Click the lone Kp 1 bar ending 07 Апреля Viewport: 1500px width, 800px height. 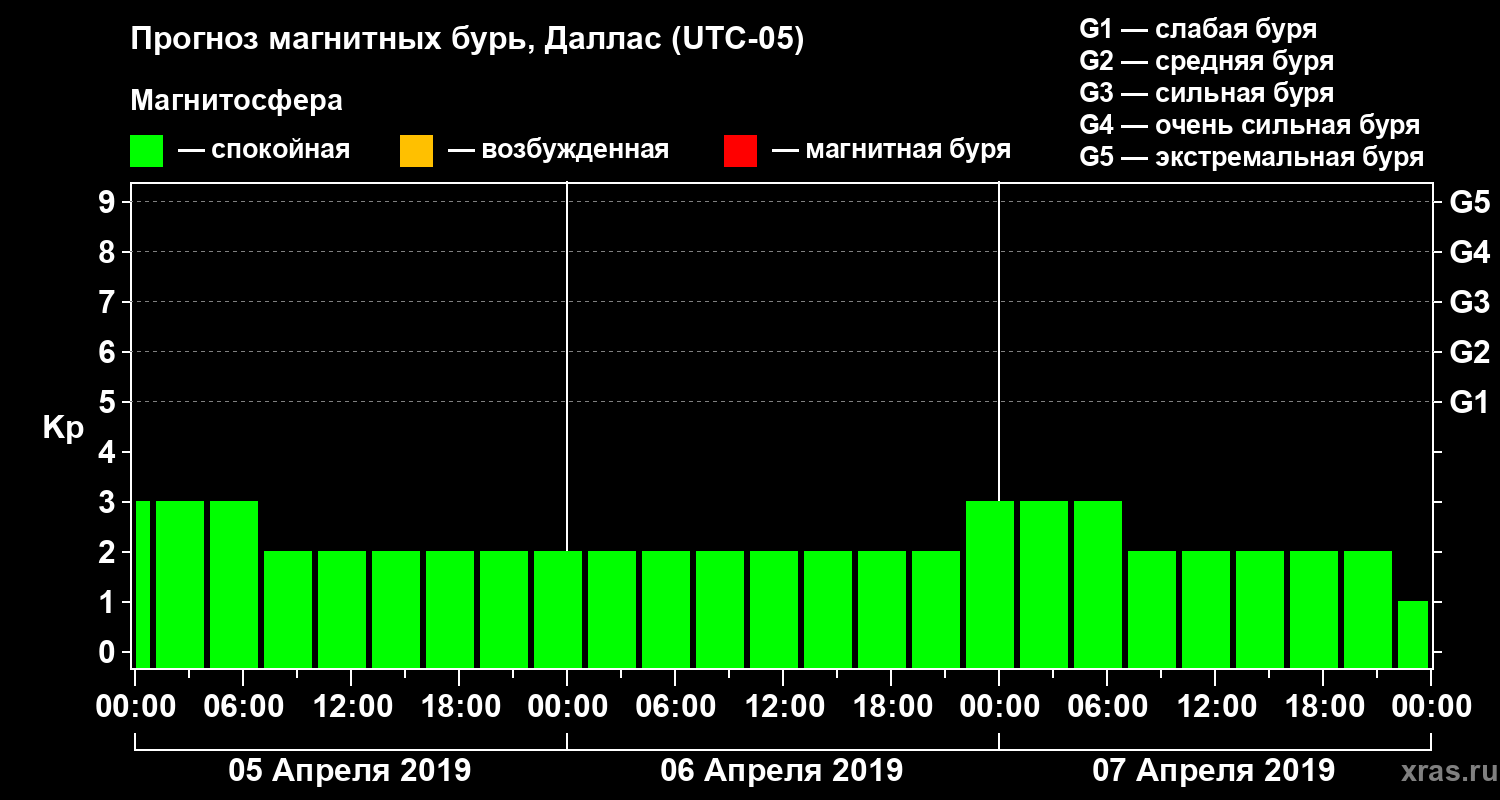[1413, 634]
